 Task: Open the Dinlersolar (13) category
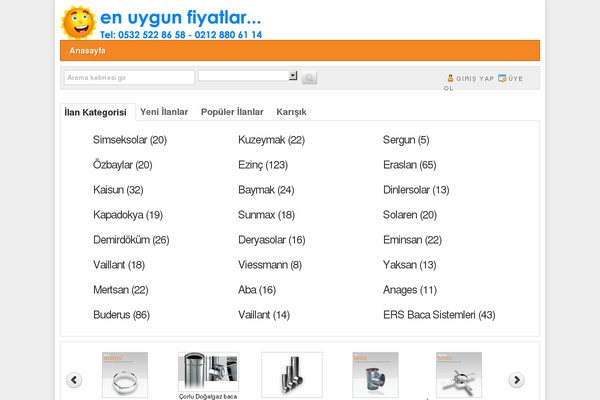click(x=416, y=190)
